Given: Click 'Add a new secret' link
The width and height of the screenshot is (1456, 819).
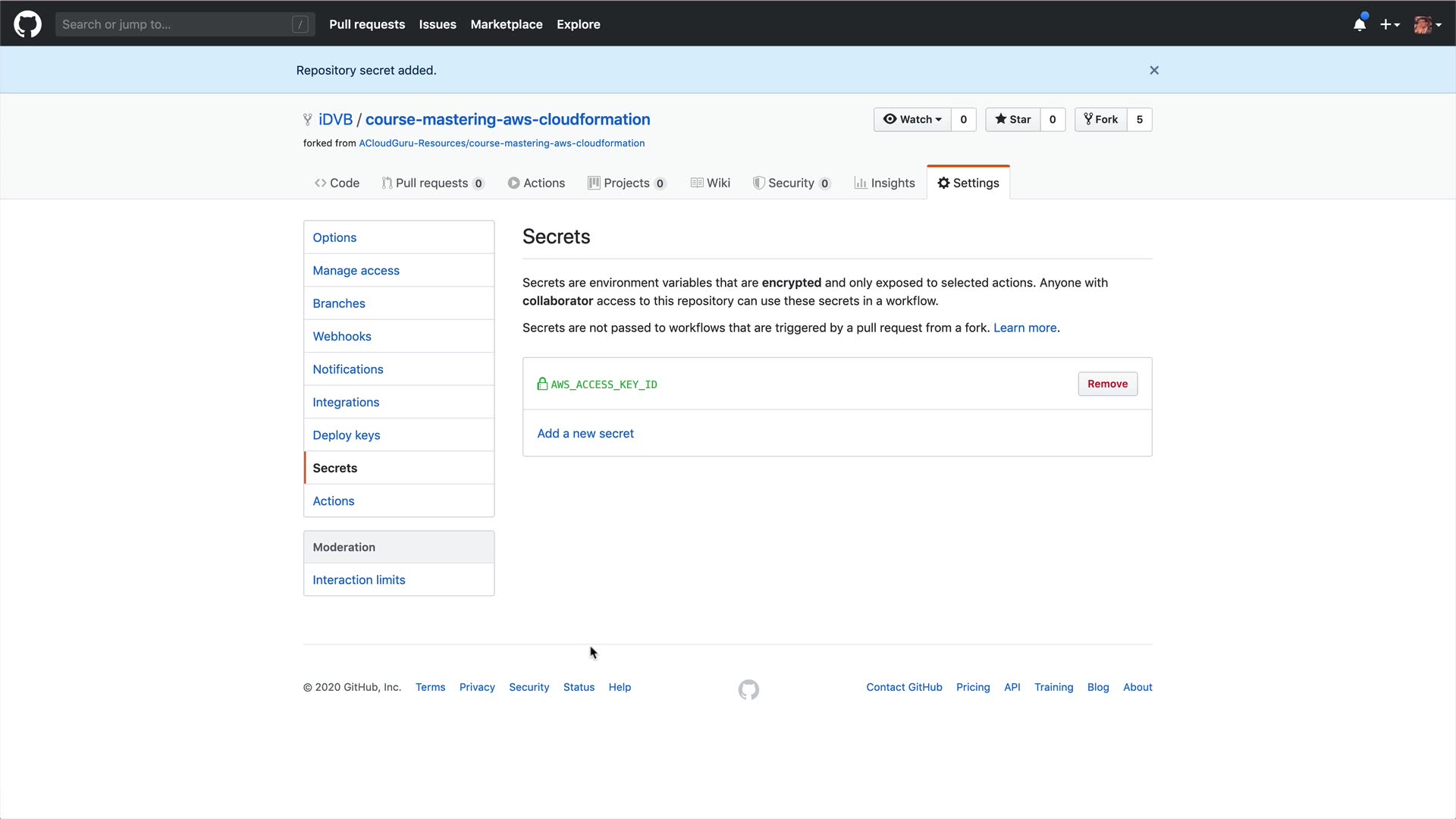Looking at the screenshot, I should pos(585,434).
